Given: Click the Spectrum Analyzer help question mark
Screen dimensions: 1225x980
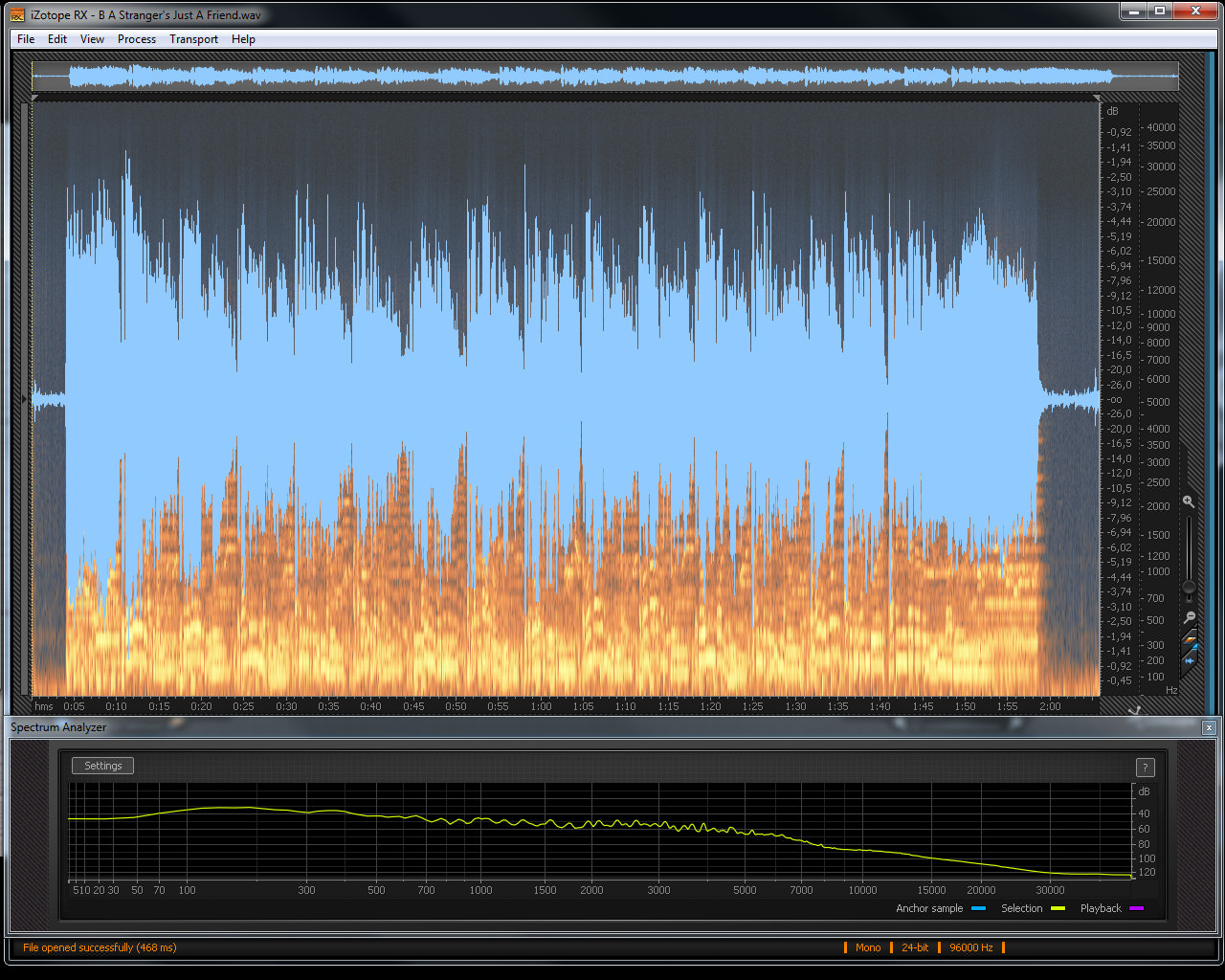Looking at the screenshot, I should 1145,768.
